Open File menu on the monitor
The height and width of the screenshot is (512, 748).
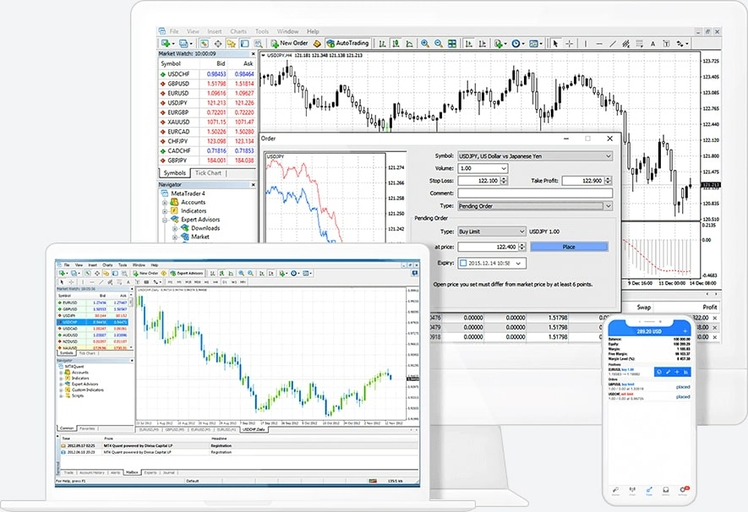click(x=174, y=31)
